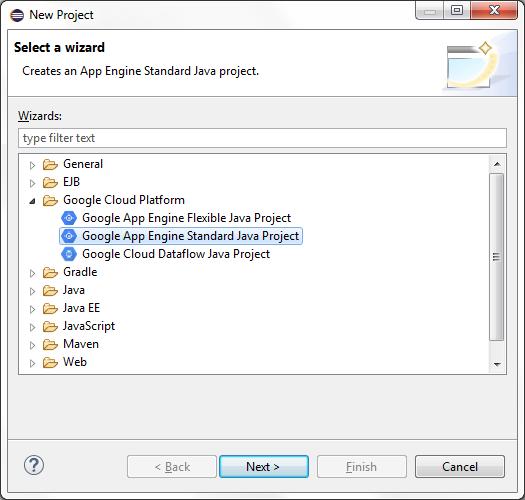Click the Gradle folder icon
This screenshot has width=525, height=500.
(50, 273)
